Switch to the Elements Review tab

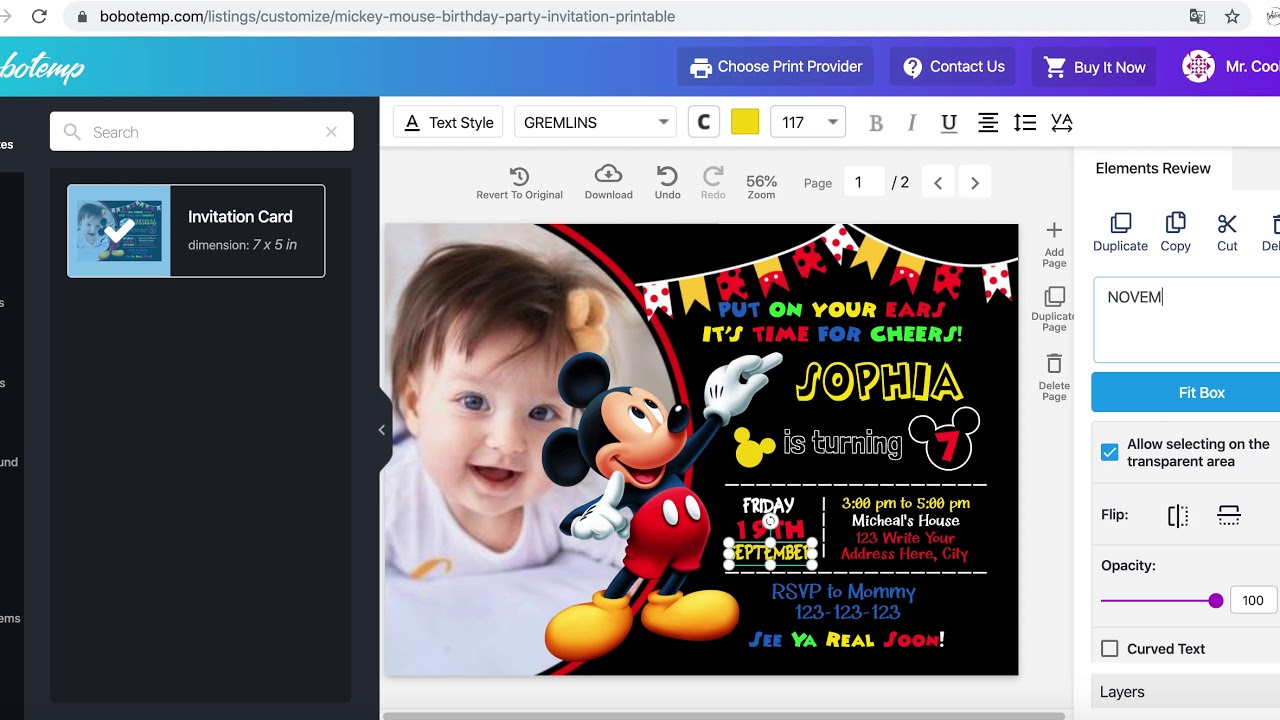1153,168
